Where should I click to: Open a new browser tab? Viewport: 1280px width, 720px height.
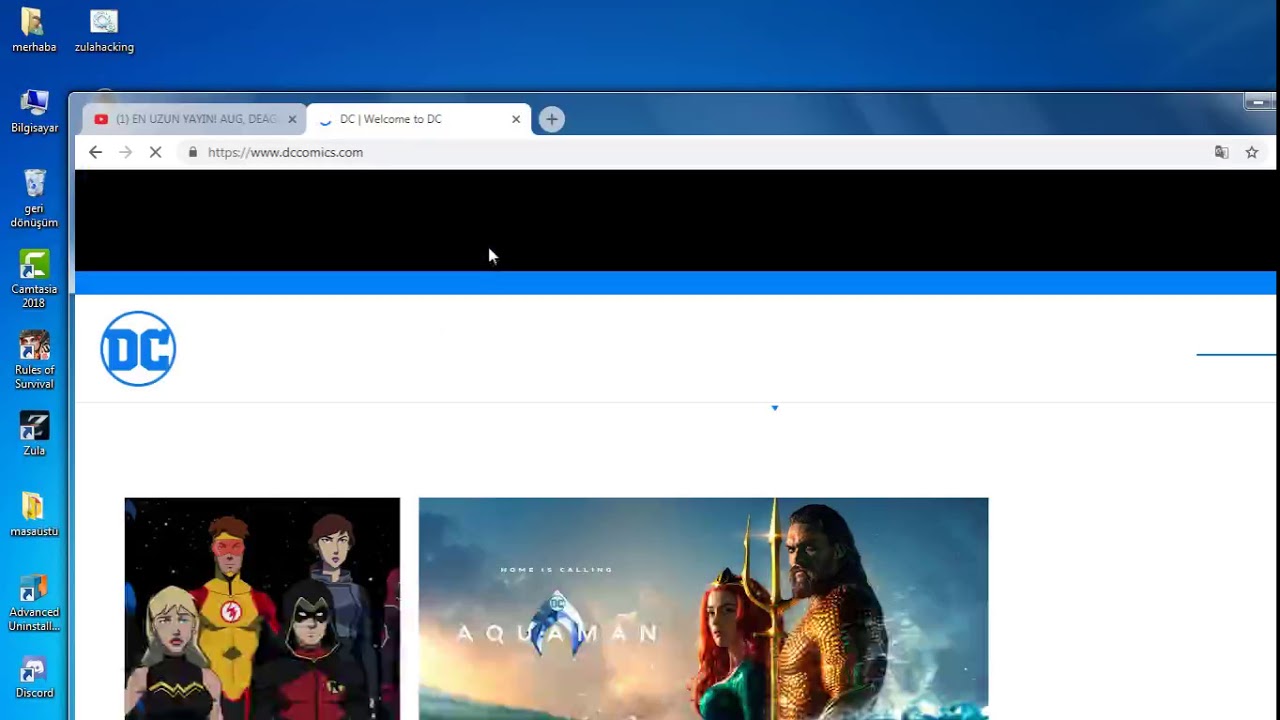[551, 119]
